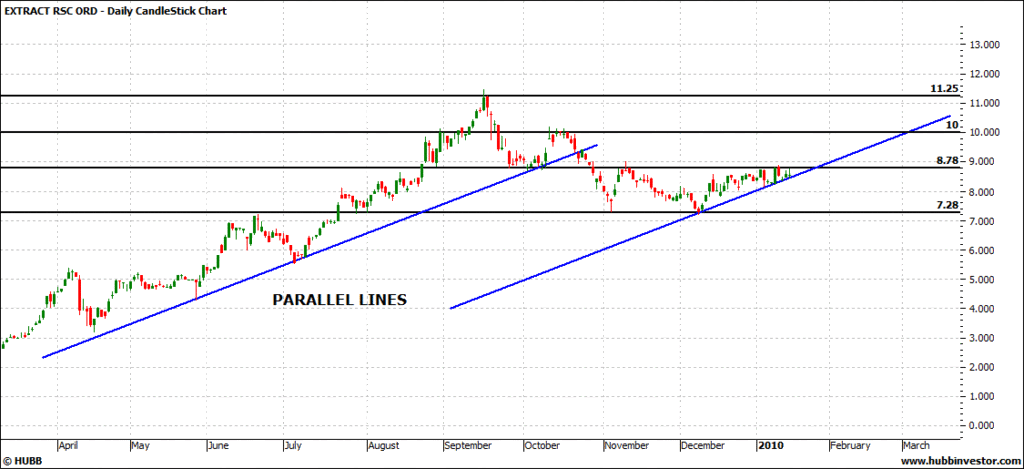
Task: Click the 11.25 resistance level label
Action: [944, 89]
